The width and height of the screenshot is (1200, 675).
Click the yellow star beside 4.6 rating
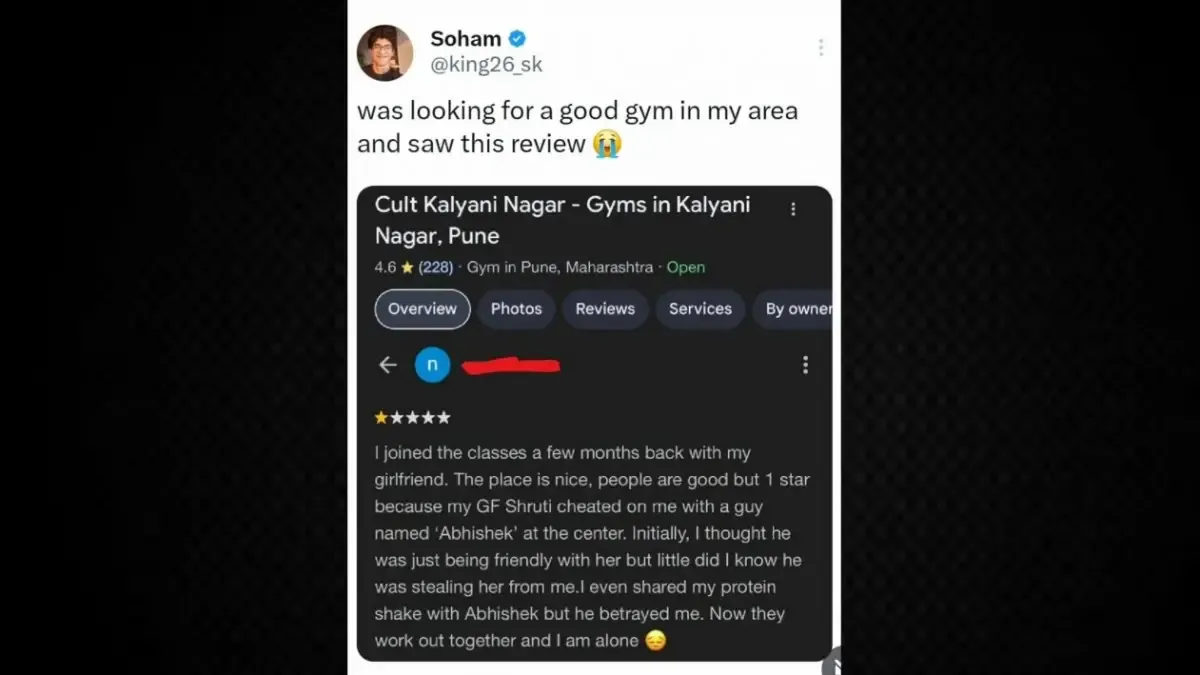[407, 268]
